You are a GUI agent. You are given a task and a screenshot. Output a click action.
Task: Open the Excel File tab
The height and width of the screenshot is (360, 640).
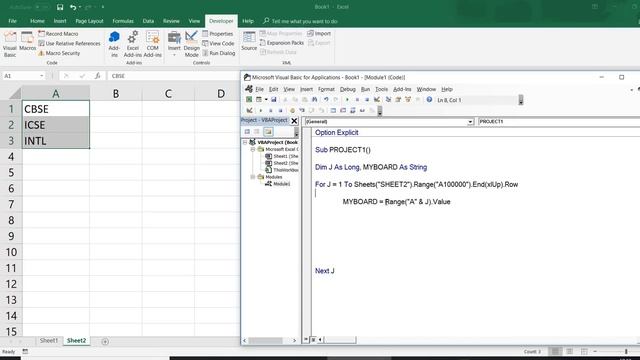(x=13, y=21)
